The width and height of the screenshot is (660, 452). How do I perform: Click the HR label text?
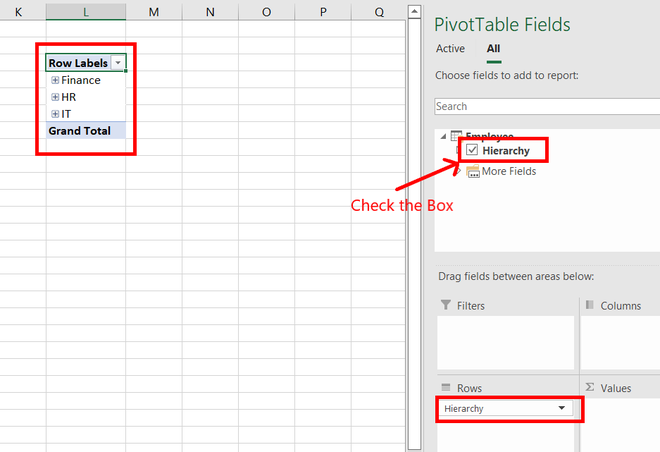point(69,97)
